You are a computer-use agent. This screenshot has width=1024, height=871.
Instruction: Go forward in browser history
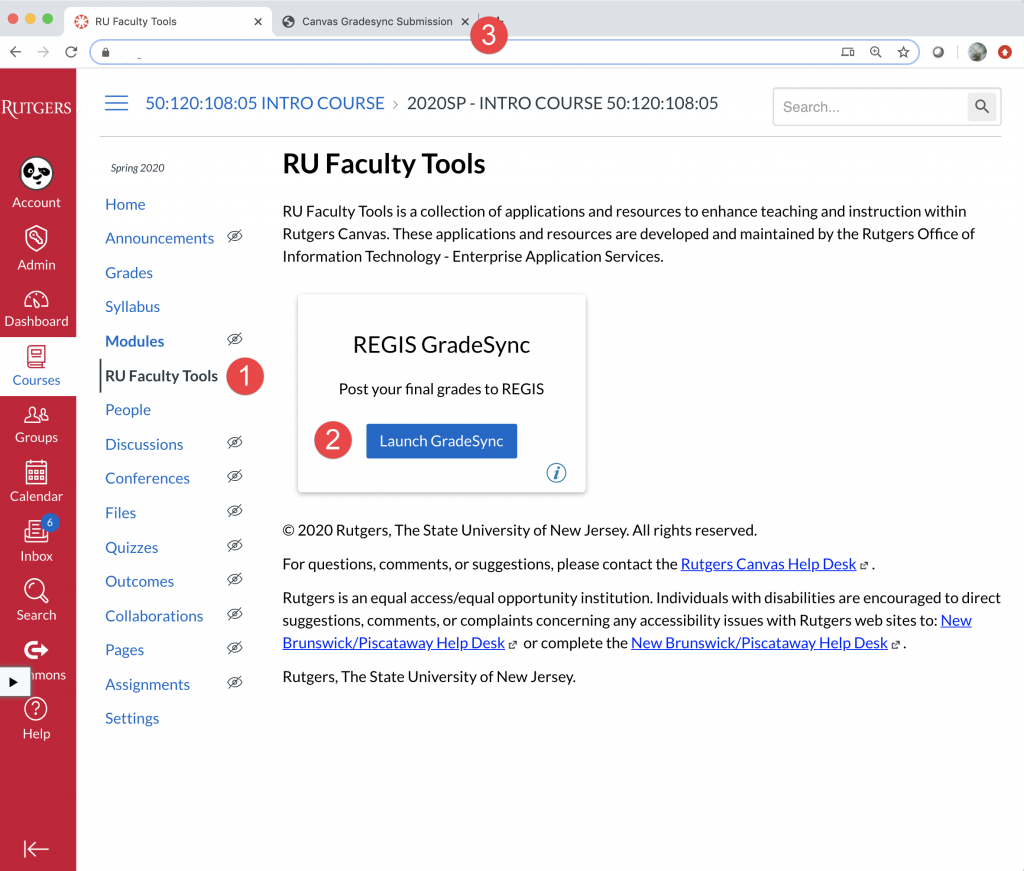point(43,52)
